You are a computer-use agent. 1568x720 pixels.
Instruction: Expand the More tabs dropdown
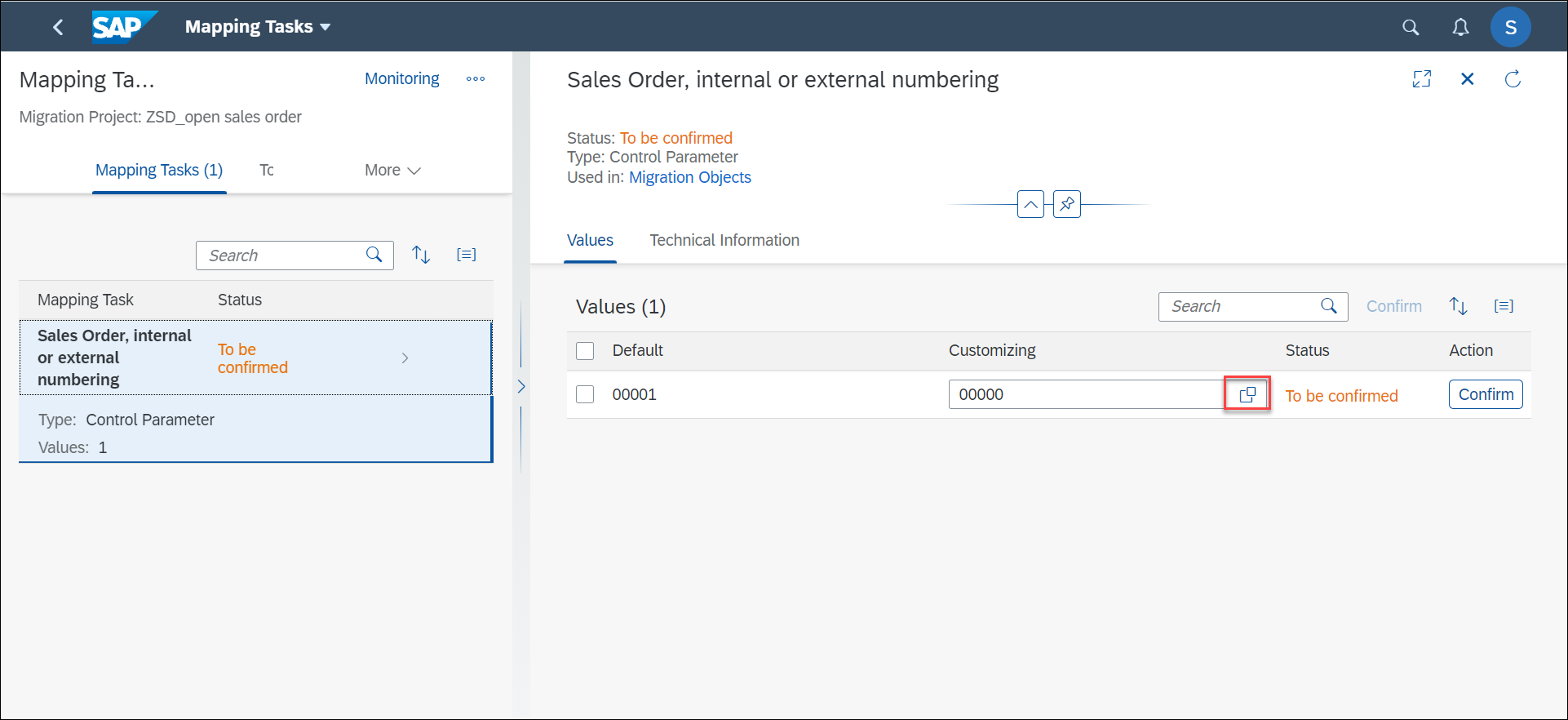(x=392, y=170)
